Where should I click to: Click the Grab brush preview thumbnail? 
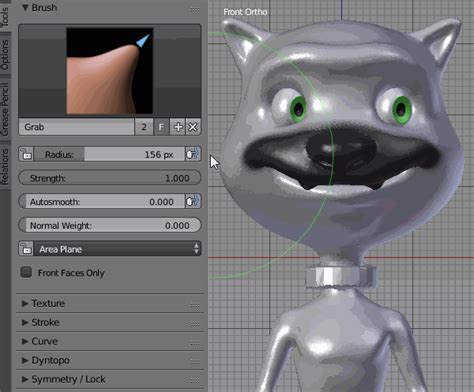[110, 71]
